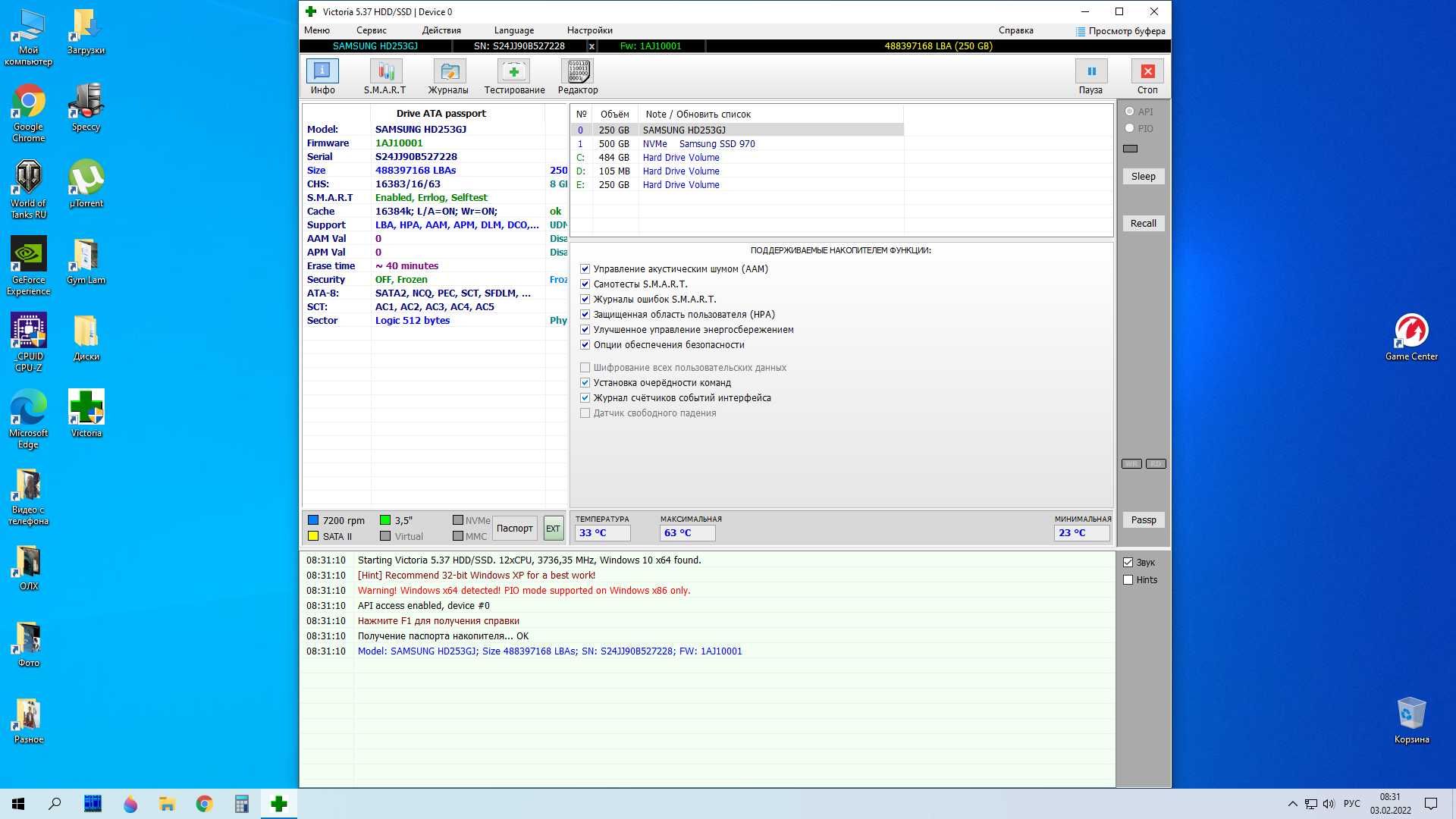Open Справка menu
Viewport: 1456px width, 819px height.
tap(1015, 30)
